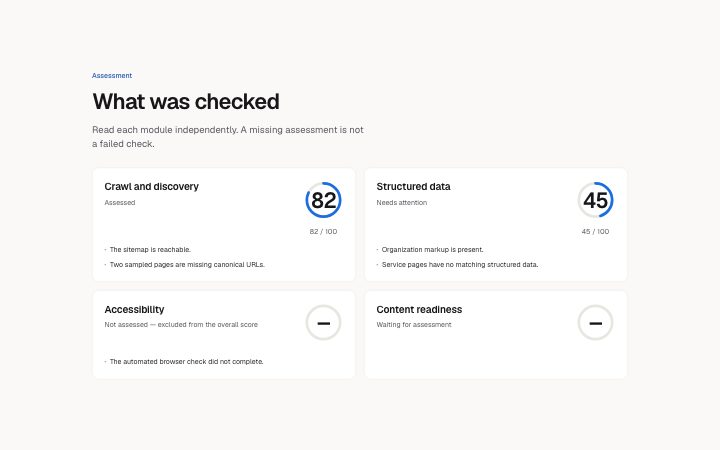Click the "Waiting for assessment" status text
Screen dimensions: 720x450
[414, 325]
